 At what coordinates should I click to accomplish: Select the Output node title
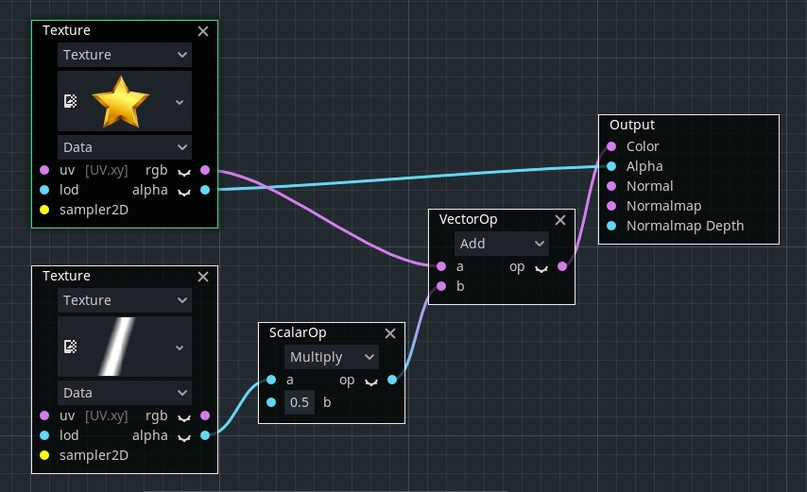point(632,125)
